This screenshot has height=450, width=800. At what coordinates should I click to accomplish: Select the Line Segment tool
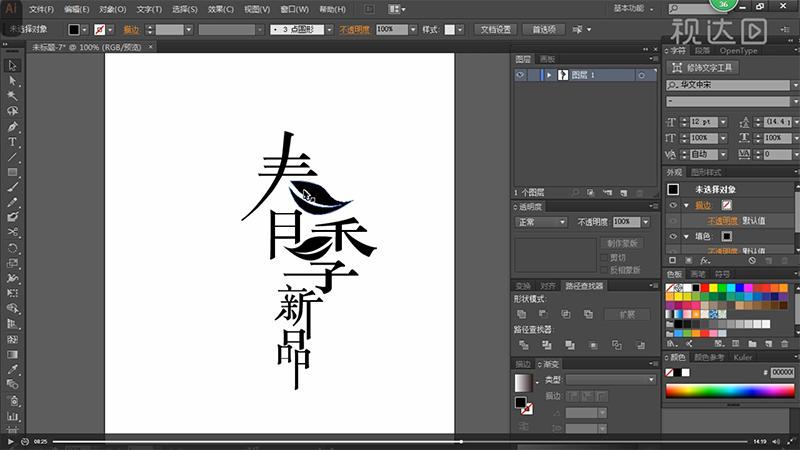13,157
